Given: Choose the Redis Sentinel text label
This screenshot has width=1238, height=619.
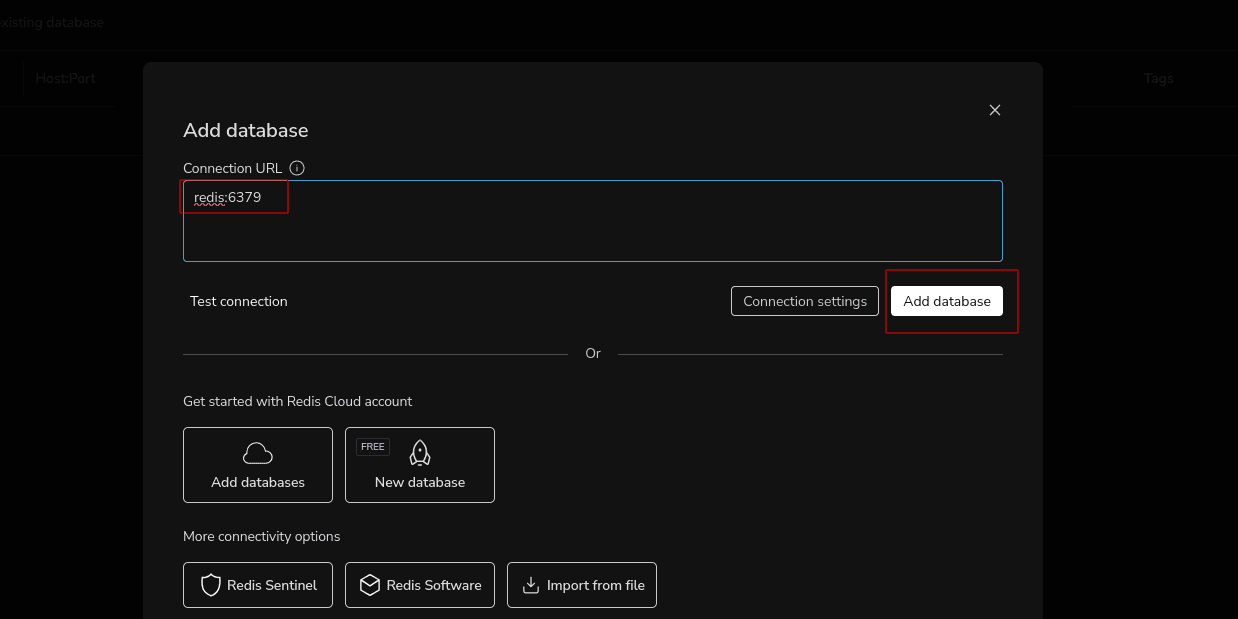Looking at the screenshot, I should click(x=272, y=585).
